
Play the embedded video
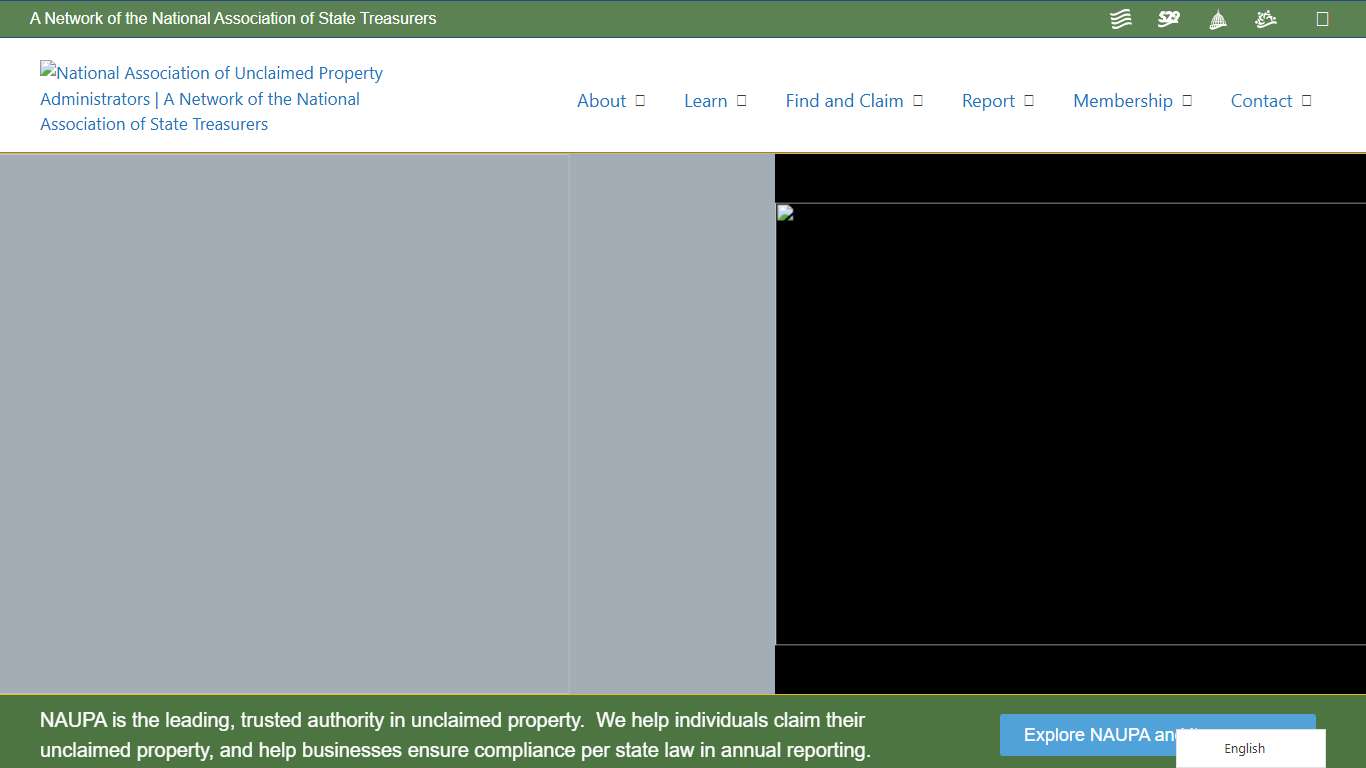[x=1070, y=425]
